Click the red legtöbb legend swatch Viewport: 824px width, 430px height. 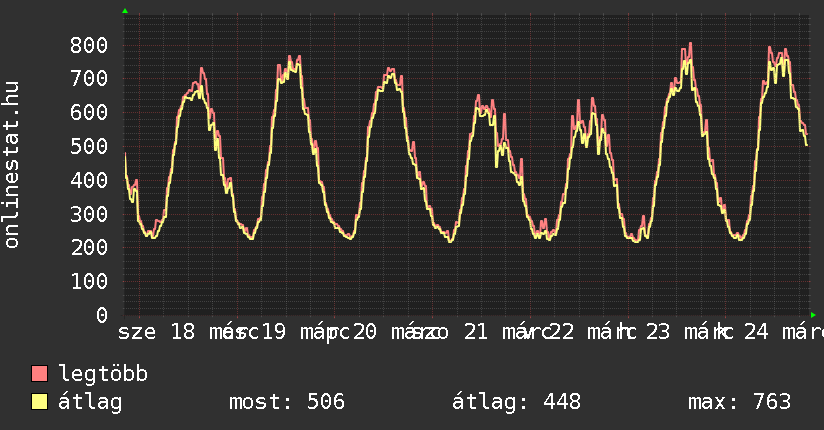tap(40, 374)
